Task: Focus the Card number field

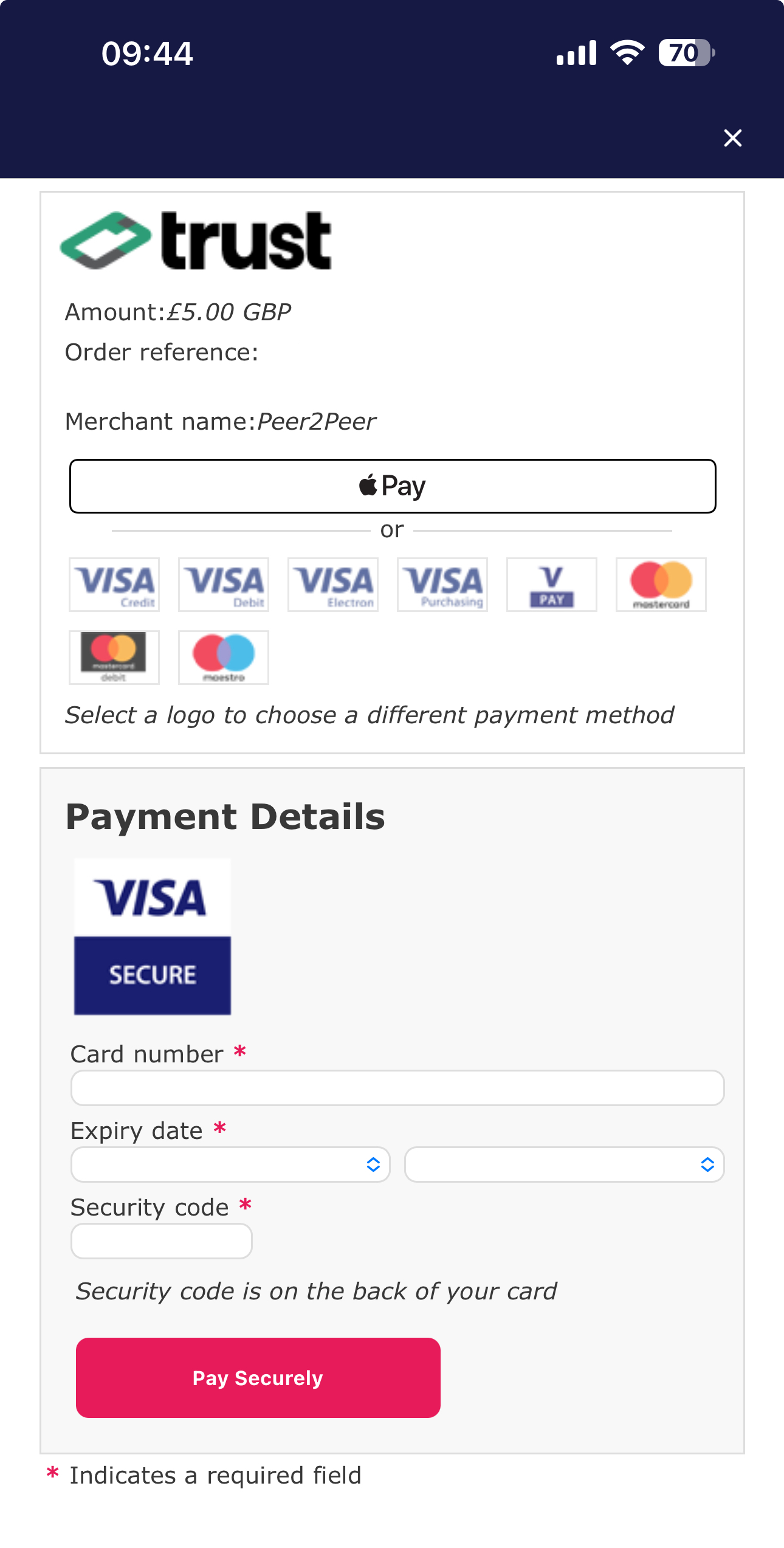Action: (x=397, y=1088)
